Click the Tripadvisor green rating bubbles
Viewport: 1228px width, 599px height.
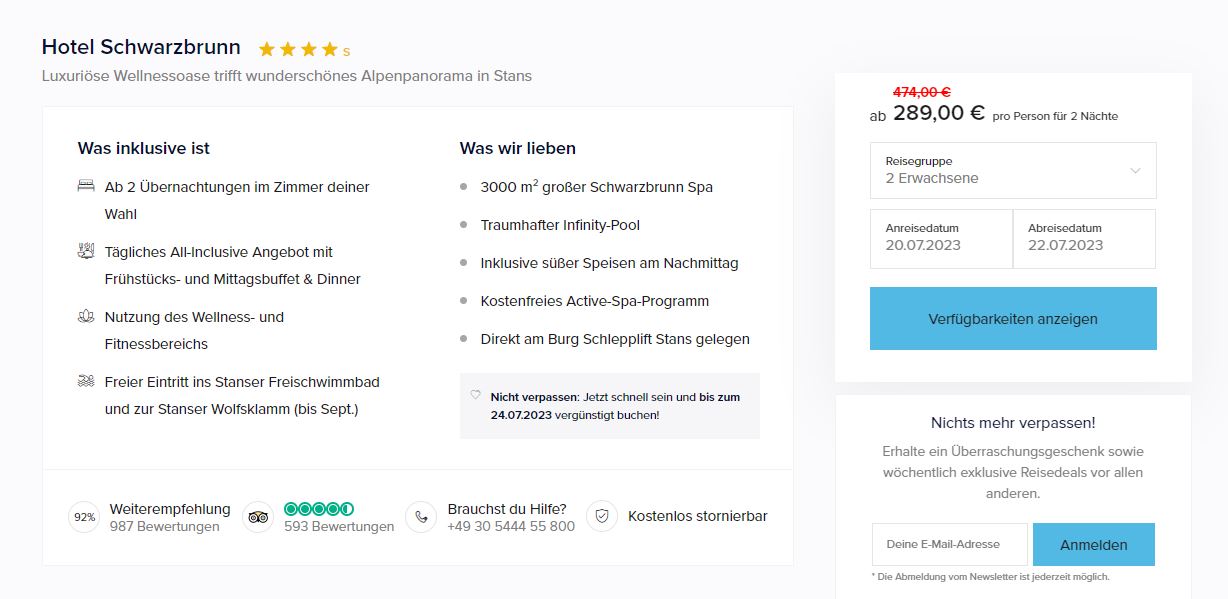click(319, 509)
